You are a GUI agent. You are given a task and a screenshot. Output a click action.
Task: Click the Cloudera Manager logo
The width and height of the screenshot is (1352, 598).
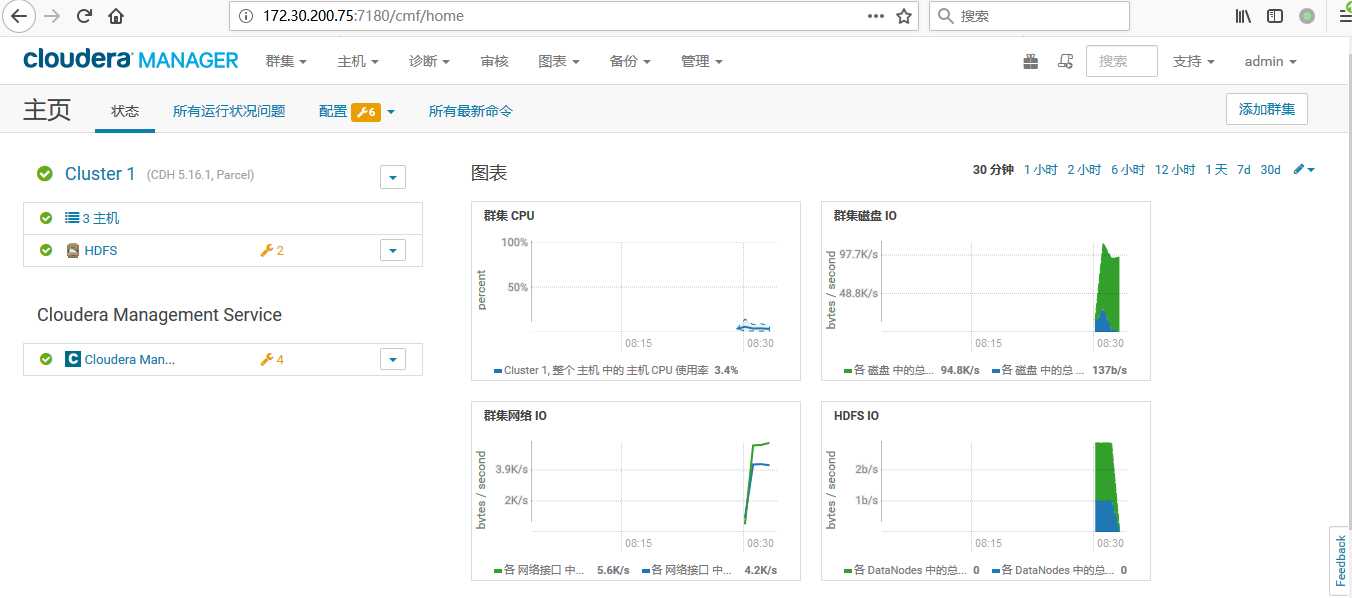[131, 60]
